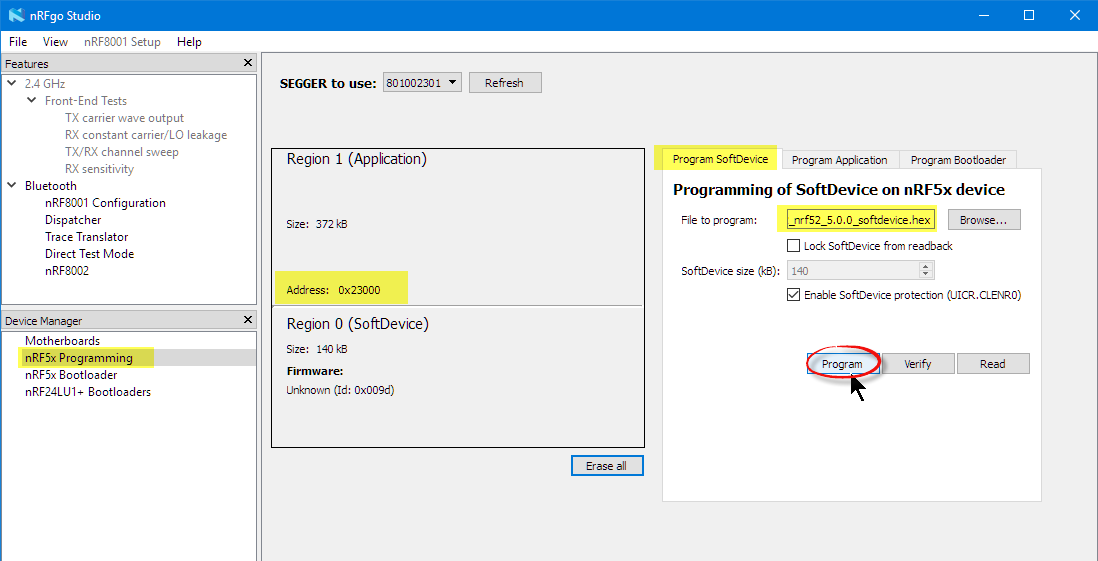Click the nRFgo Studio app icon
The width and height of the screenshot is (1098, 561).
coord(16,15)
